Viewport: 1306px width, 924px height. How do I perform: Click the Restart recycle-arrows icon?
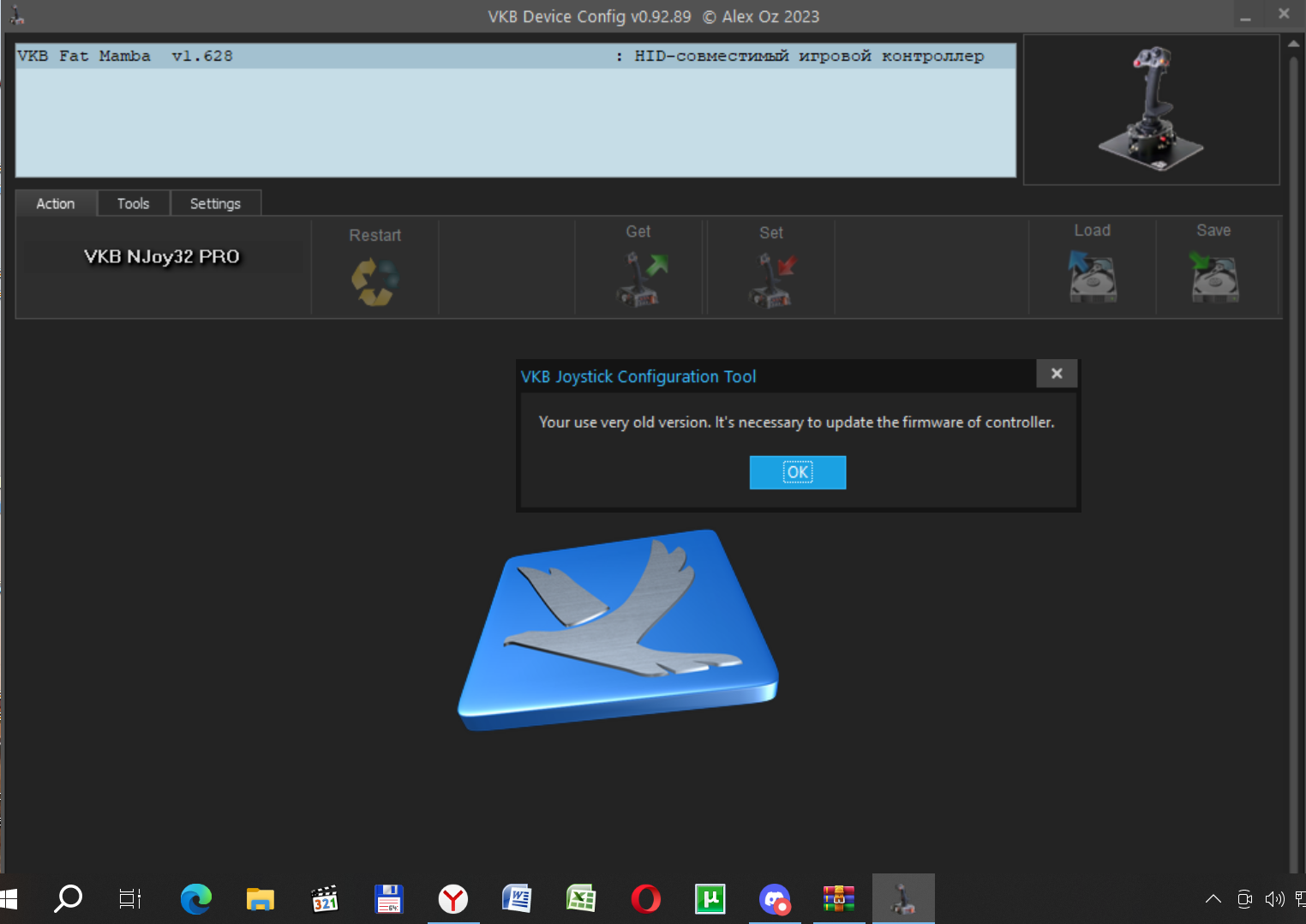tap(375, 281)
